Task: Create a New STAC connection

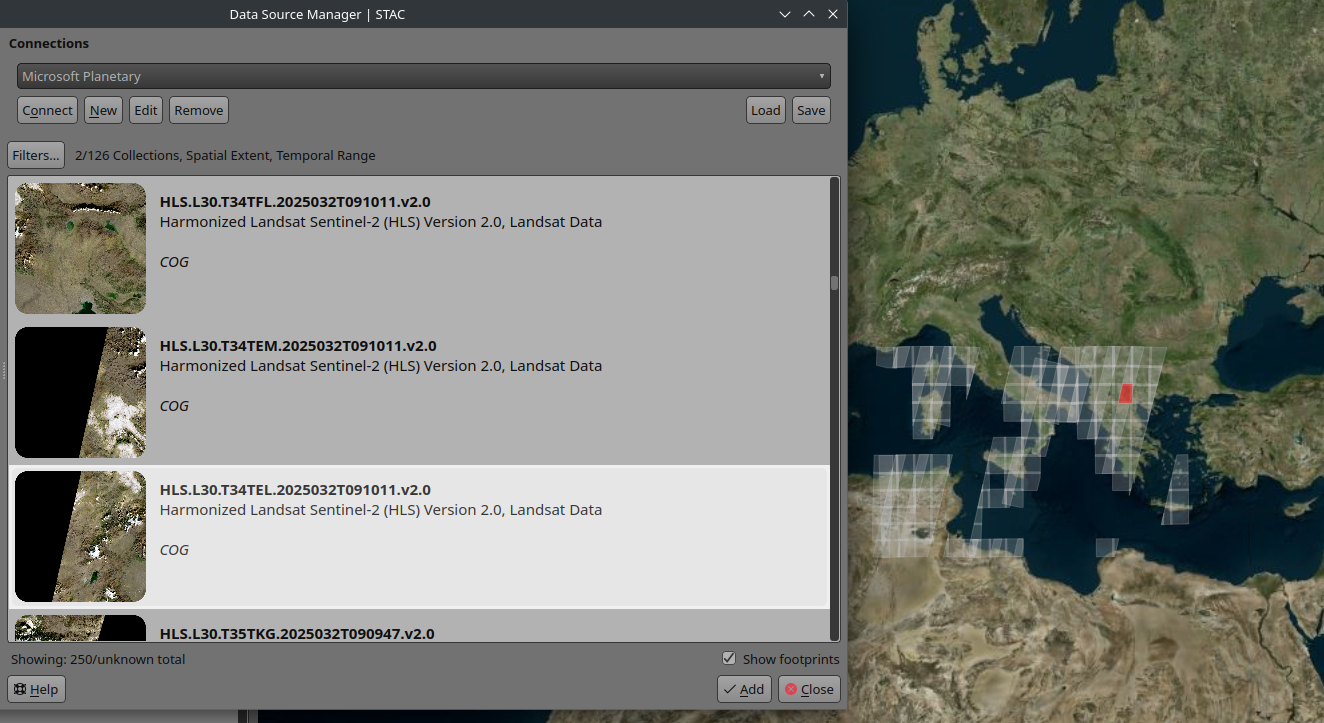Action: (103, 110)
